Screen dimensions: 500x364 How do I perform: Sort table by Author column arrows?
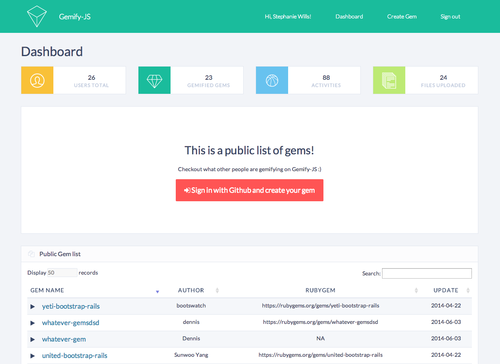(x=217, y=291)
